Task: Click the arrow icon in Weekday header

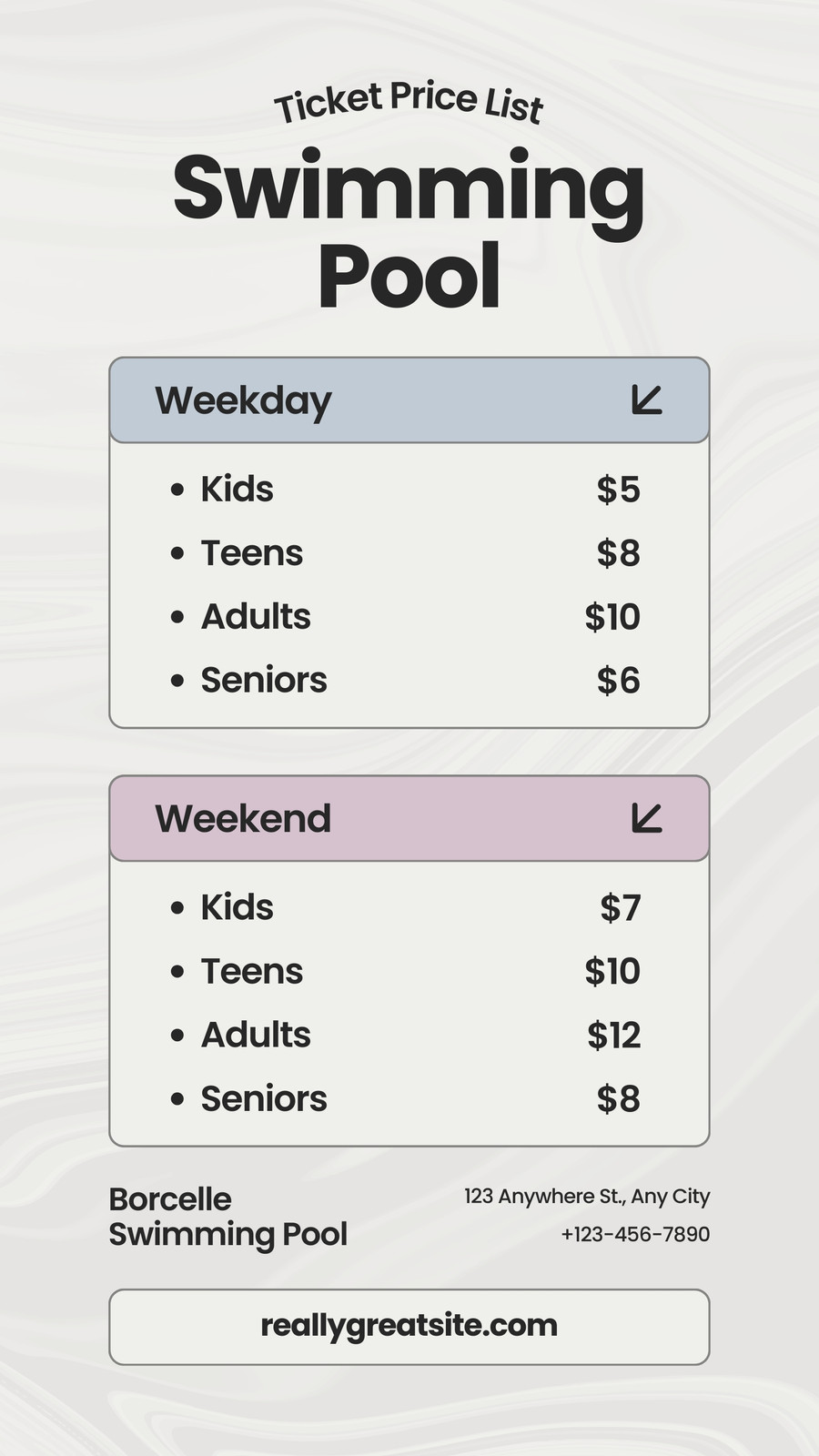Action: tap(647, 399)
